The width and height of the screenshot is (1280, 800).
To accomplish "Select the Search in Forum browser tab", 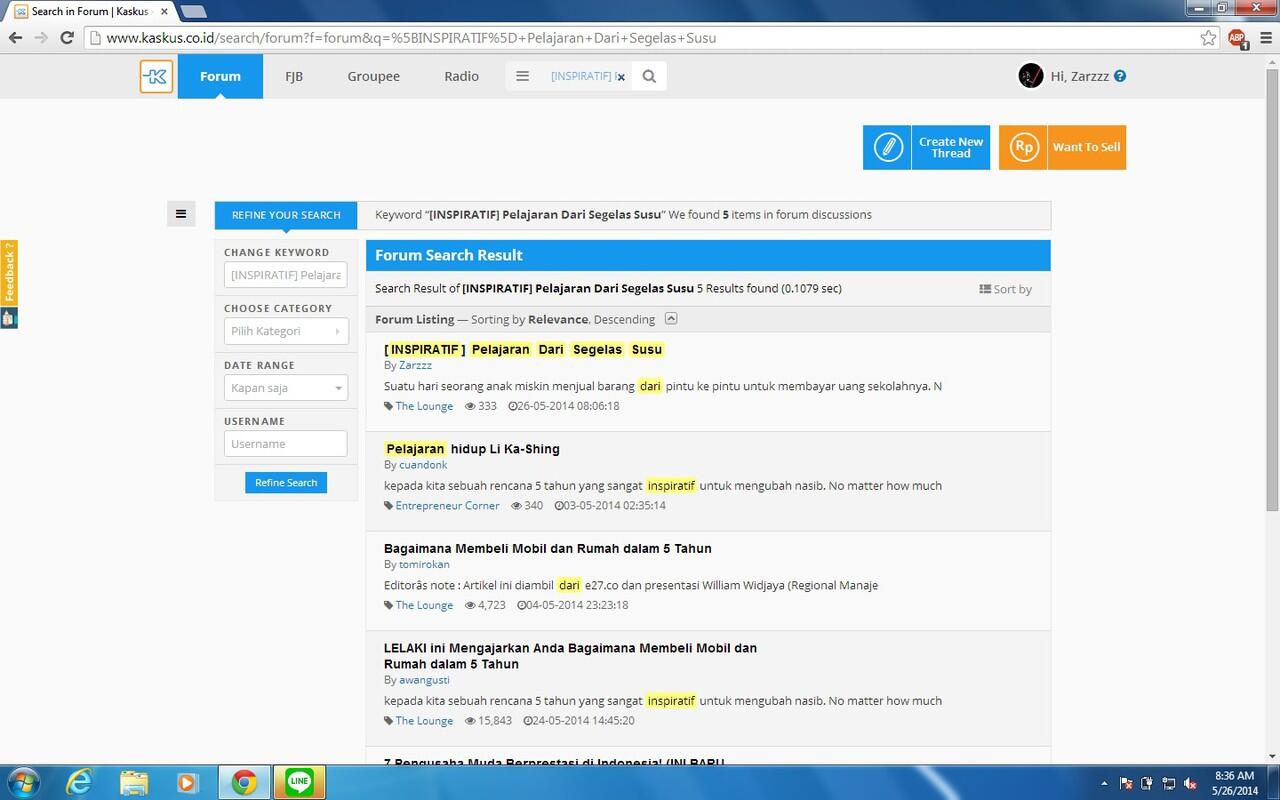I will point(90,11).
